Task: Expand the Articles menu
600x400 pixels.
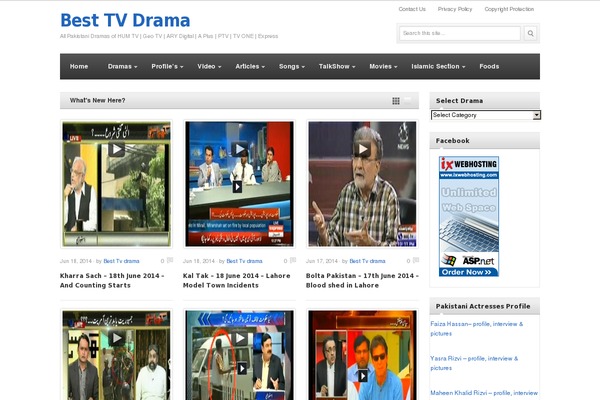Action: click(250, 67)
